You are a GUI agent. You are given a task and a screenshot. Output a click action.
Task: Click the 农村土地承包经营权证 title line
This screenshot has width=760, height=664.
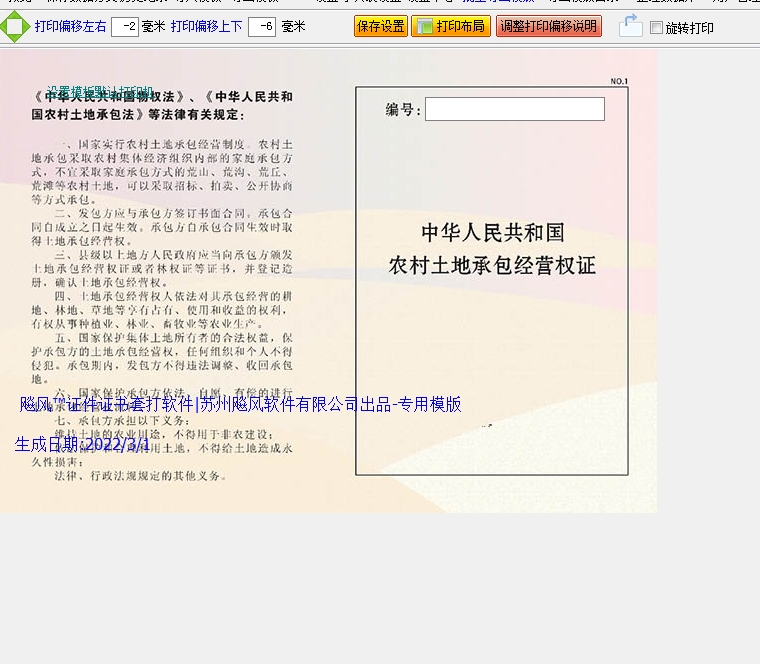coord(492,266)
